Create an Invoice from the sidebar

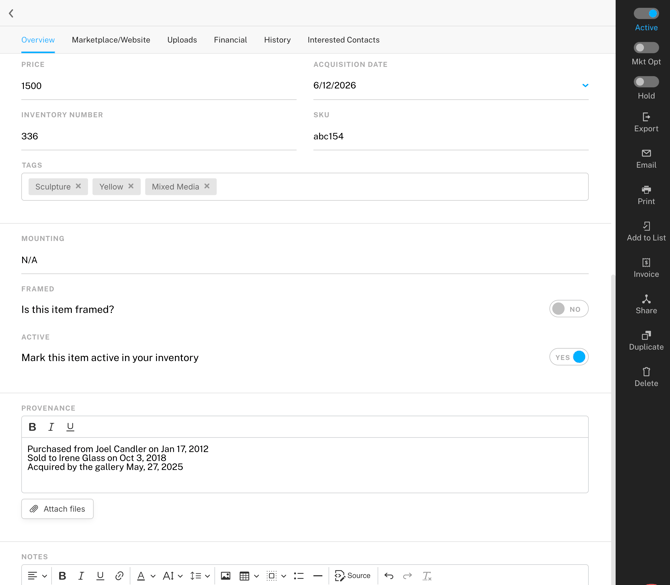pos(646,268)
